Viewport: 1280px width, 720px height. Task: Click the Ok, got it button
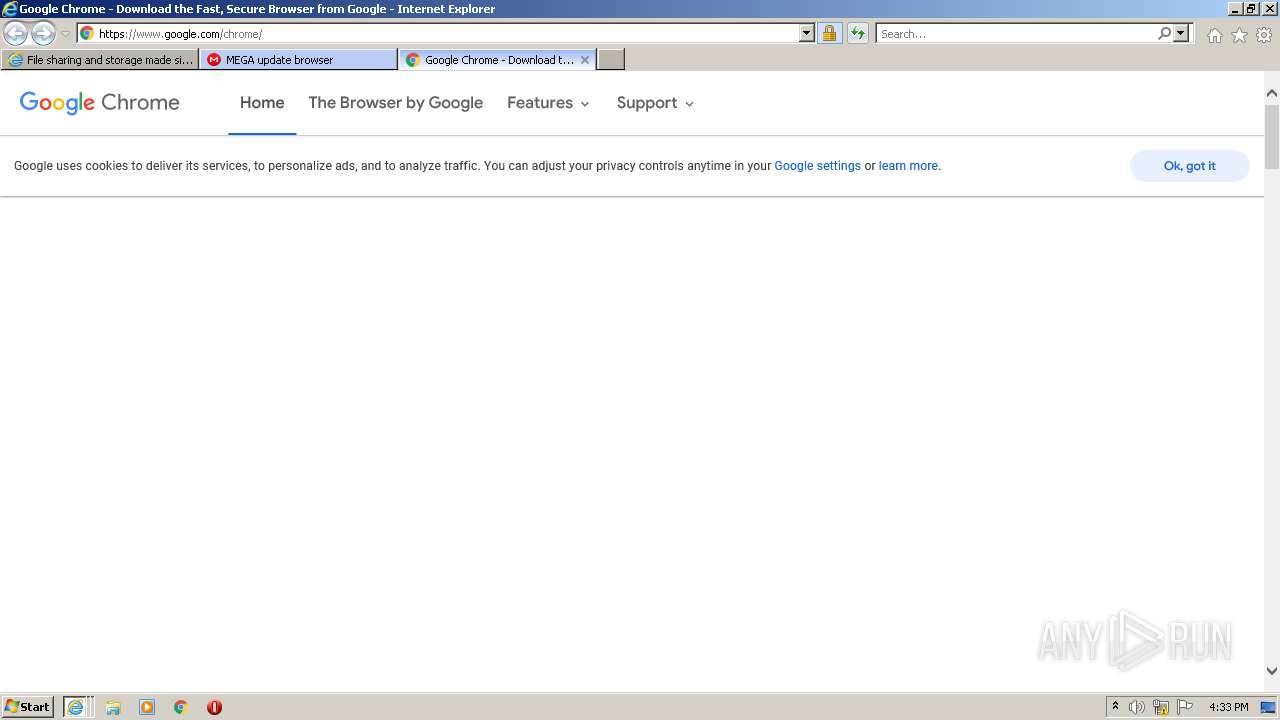(1189, 166)
